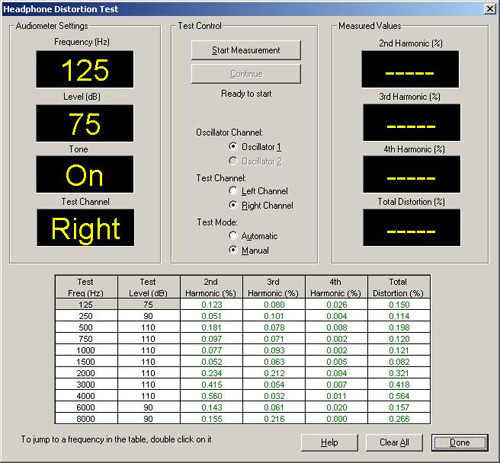Click total distortion value 0.584
This screenshot has height=463, width=500.
pyautogui.click(x=399, y=396)
